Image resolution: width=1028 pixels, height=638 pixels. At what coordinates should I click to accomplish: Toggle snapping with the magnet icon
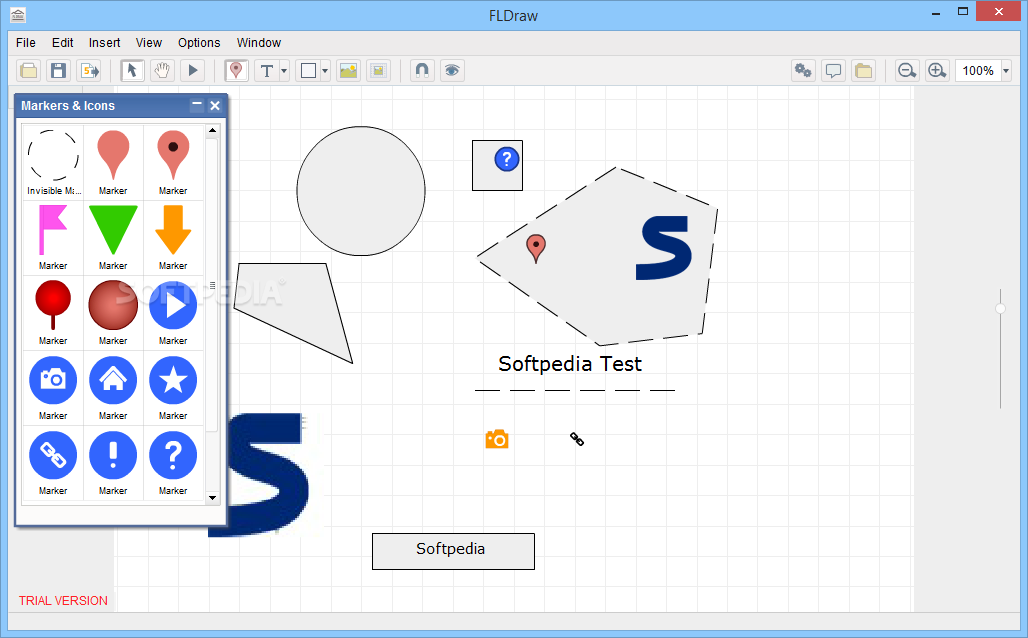pos(422,70)
